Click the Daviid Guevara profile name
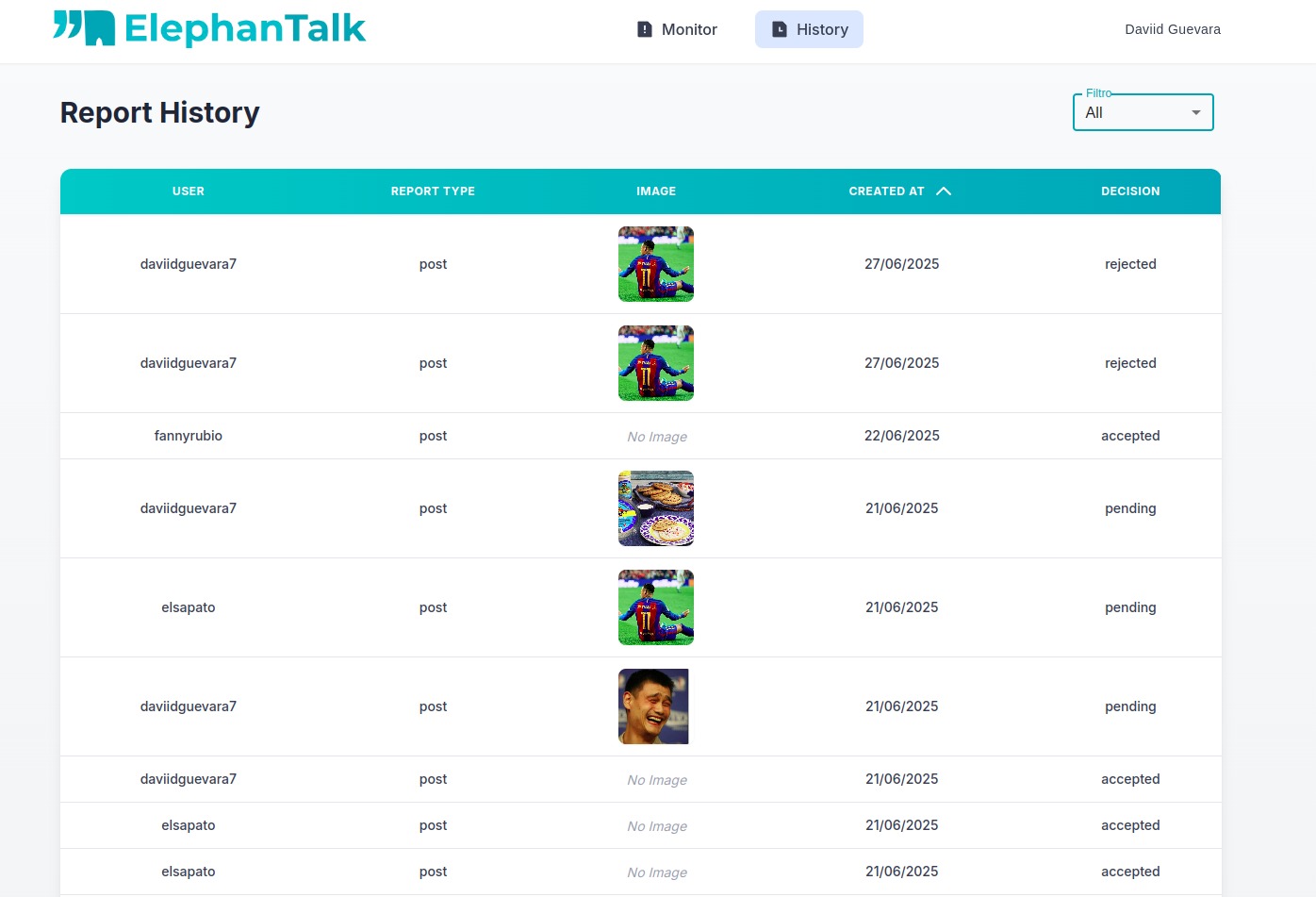The width and height of the screenshot is (1316, 897). tap(1172, 29)
